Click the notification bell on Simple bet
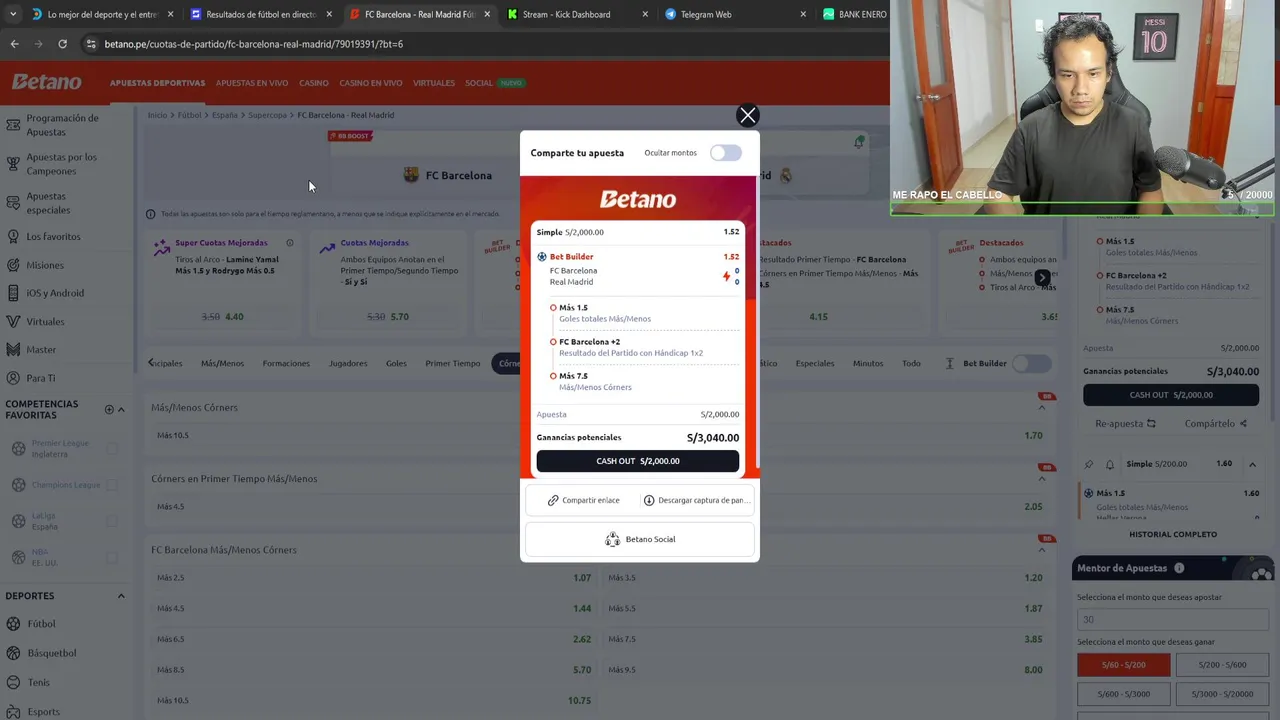This screenshot has width=1280, height=720. pyautogui.click(x=1109, y=465)
